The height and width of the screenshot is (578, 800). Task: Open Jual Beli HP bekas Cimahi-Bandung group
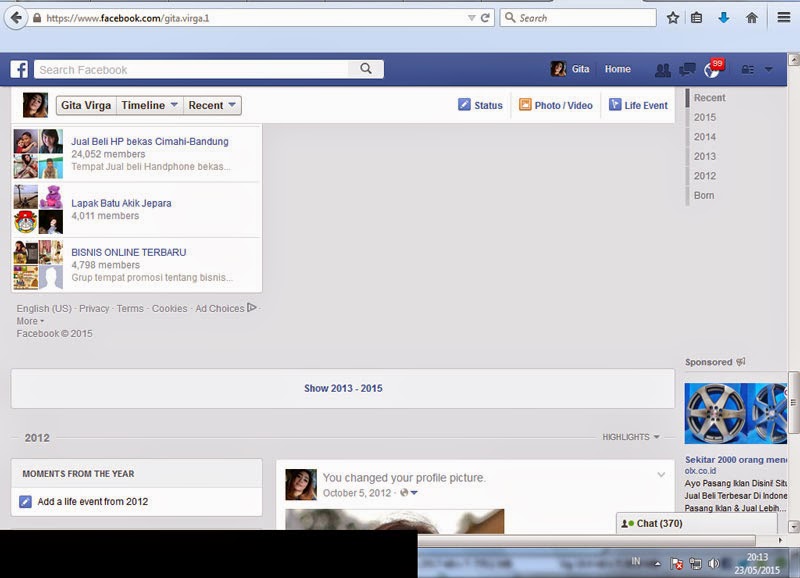pos(149,141)
